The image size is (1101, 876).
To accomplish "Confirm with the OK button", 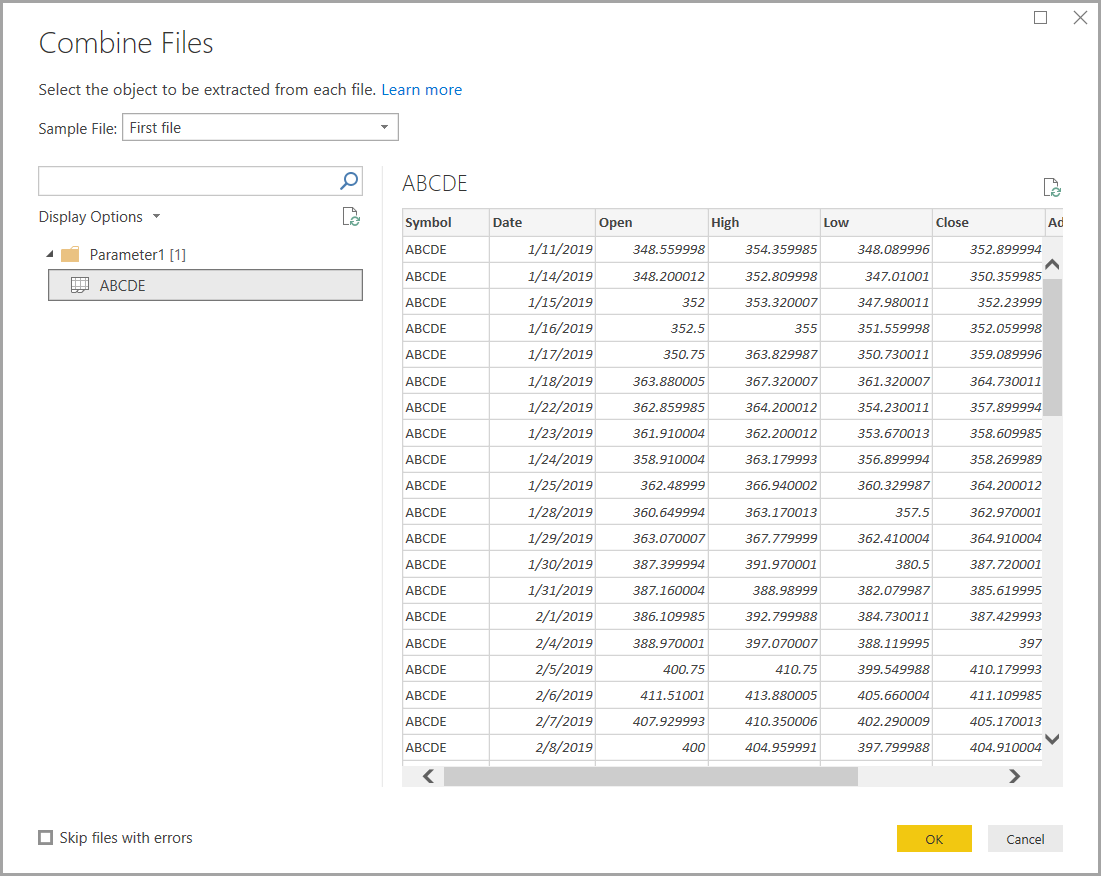I will click(934, 839).
